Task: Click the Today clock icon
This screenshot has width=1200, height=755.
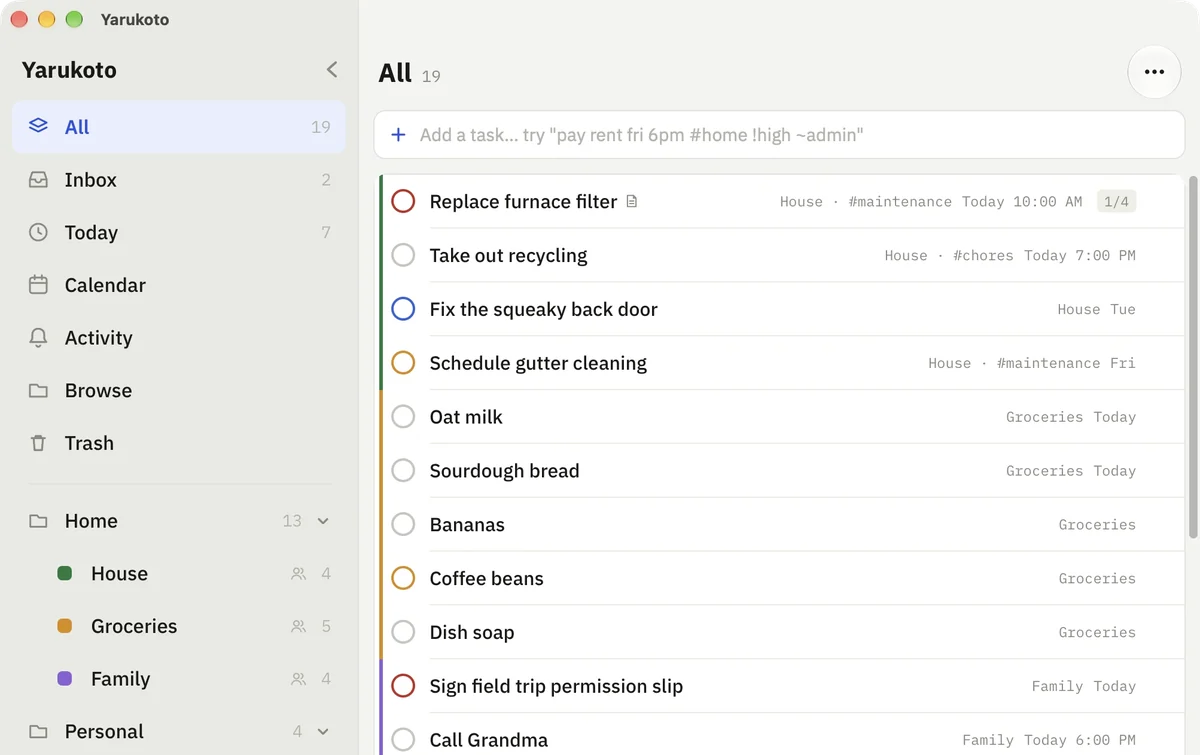Action: pos(38,232)
